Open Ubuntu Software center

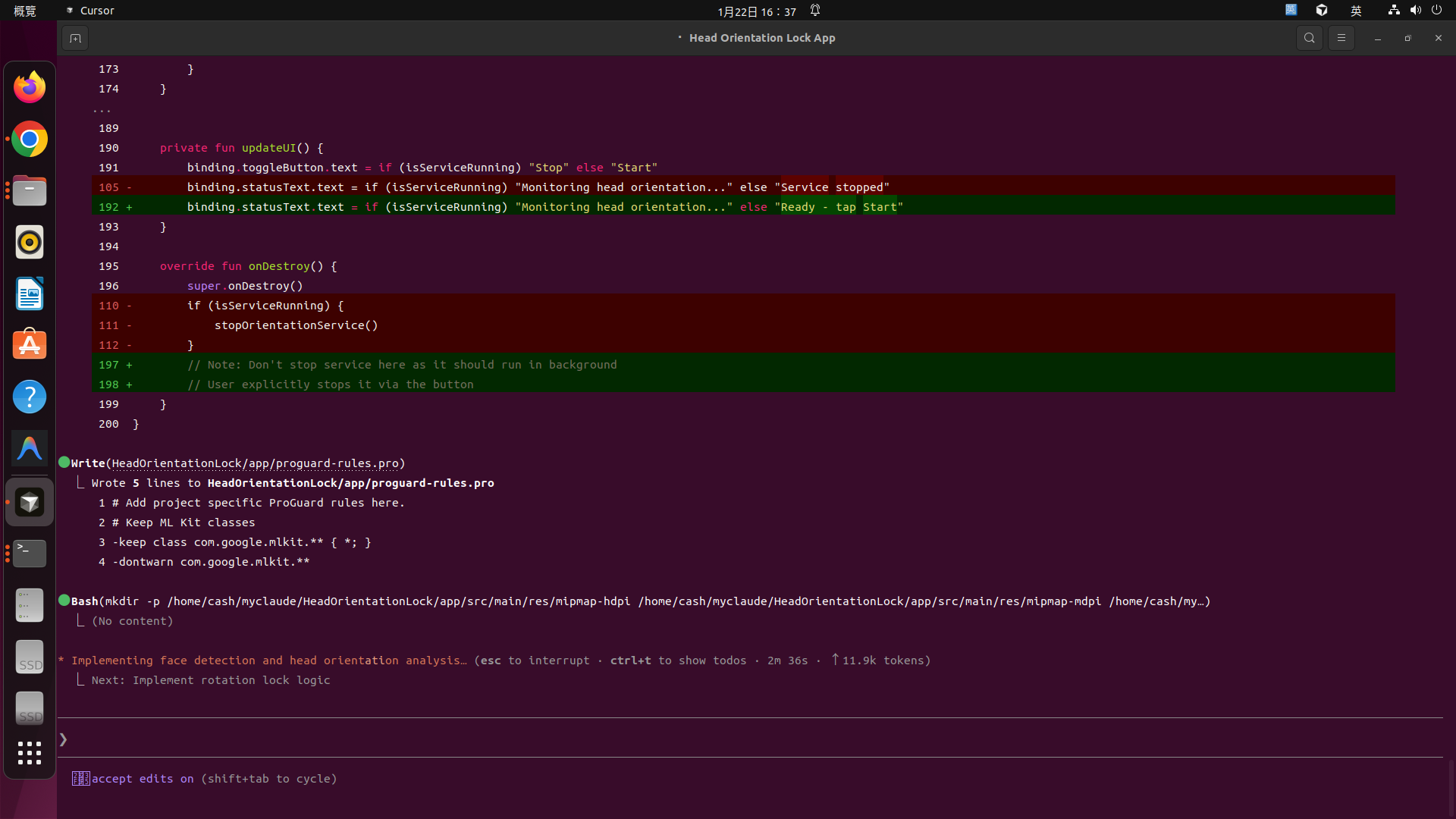click(x=30, y=345)
